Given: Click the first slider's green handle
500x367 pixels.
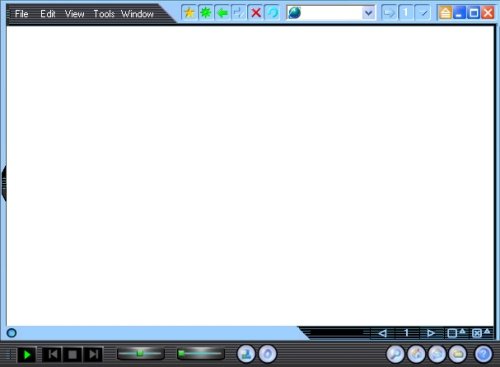Looking at the screenshot, I should (x=140, y=353).
